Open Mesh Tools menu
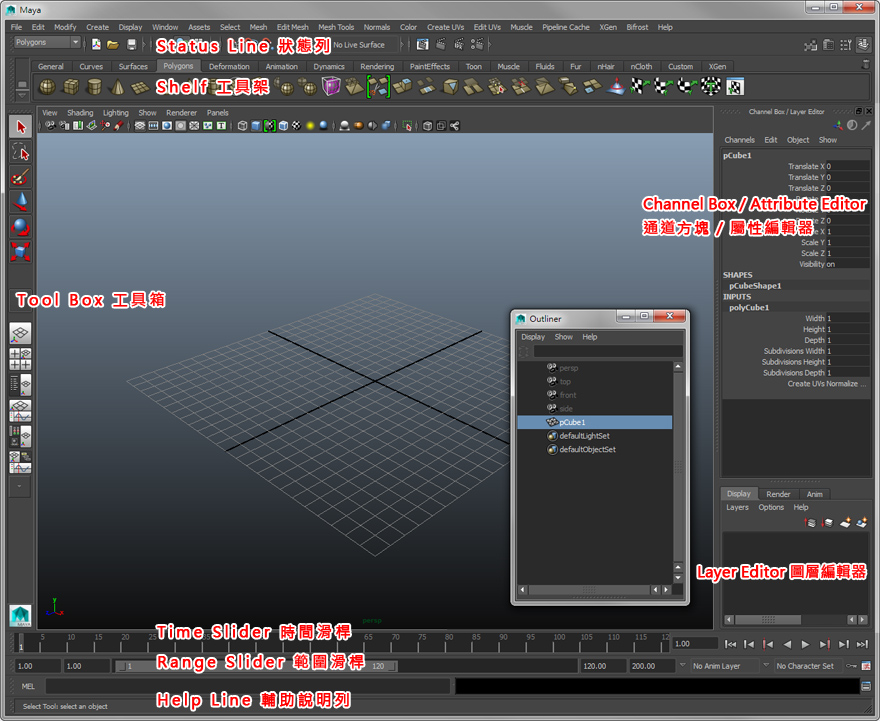880x721 pixels. (x=336, y=27)
